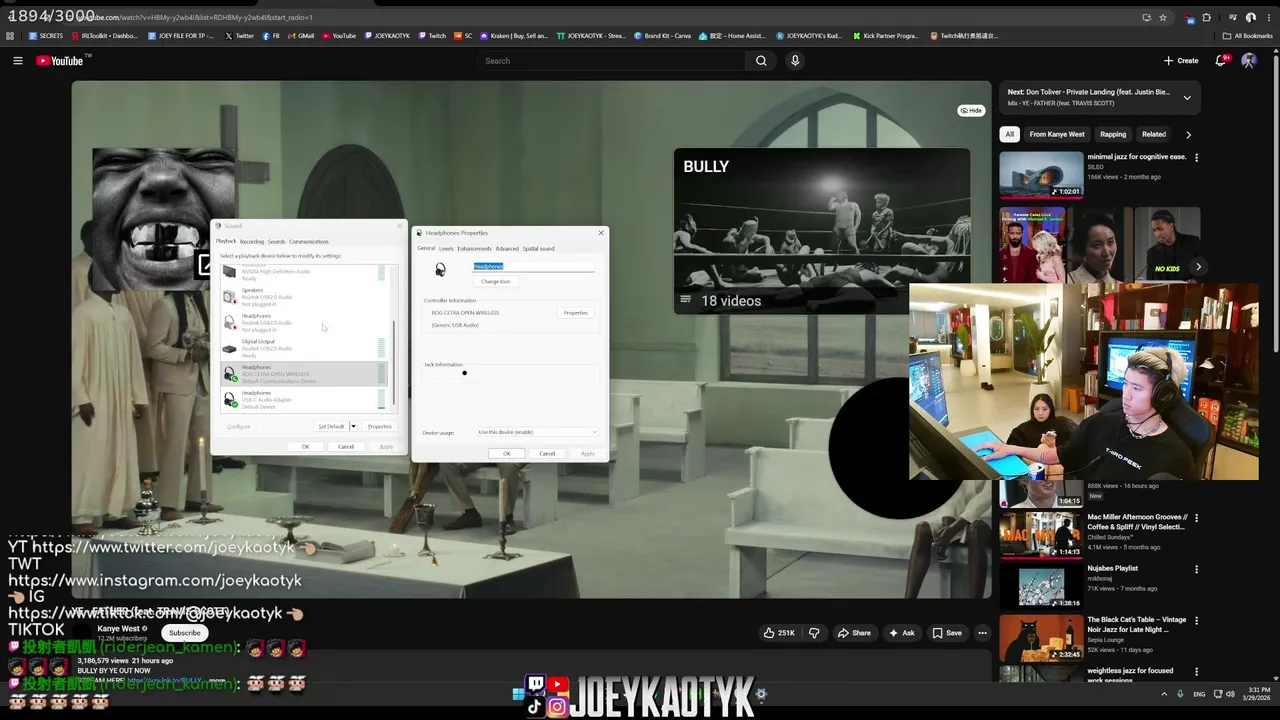The width and height of the screenshot is (1280, 720).
Task: Open Nujabes Playlist video thumbnail
Action: [1041, 586]
